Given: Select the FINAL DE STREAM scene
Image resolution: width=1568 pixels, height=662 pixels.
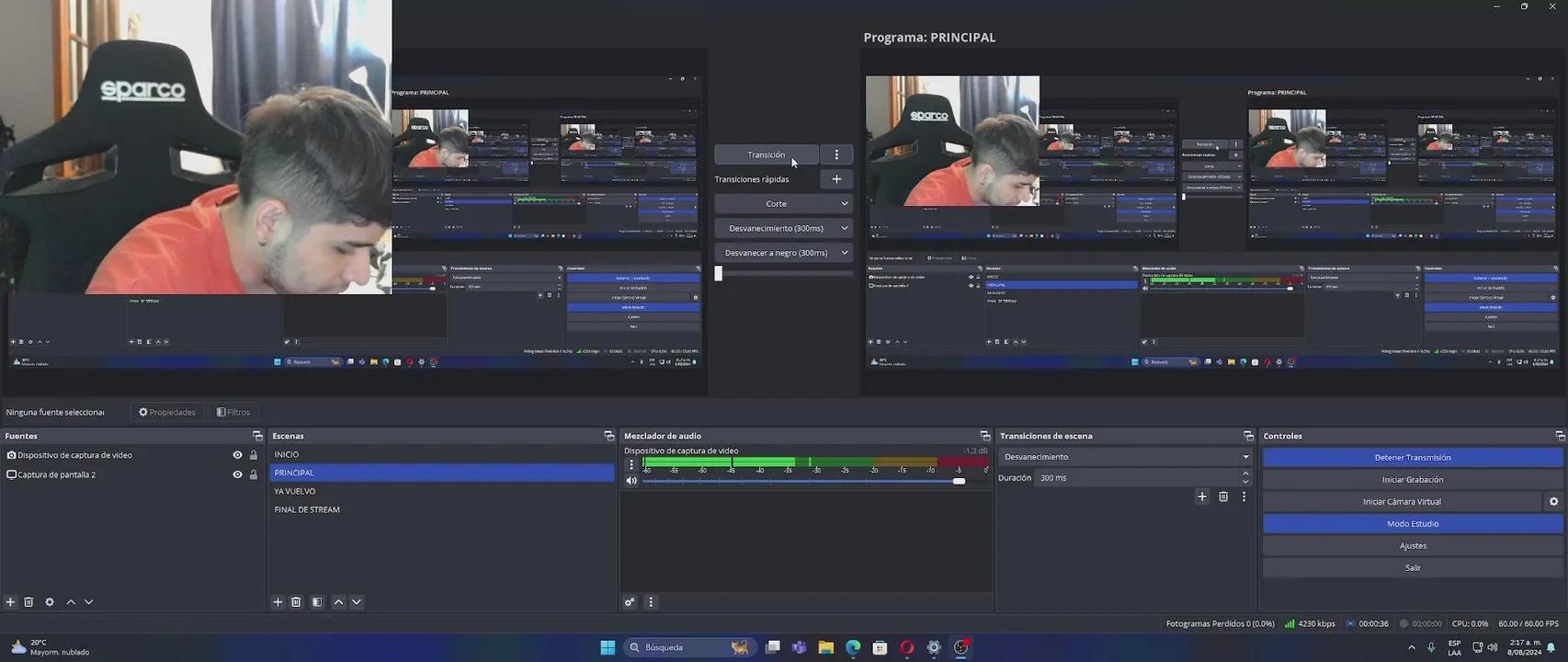Looking at the screenshot, I should coord(442,509).
